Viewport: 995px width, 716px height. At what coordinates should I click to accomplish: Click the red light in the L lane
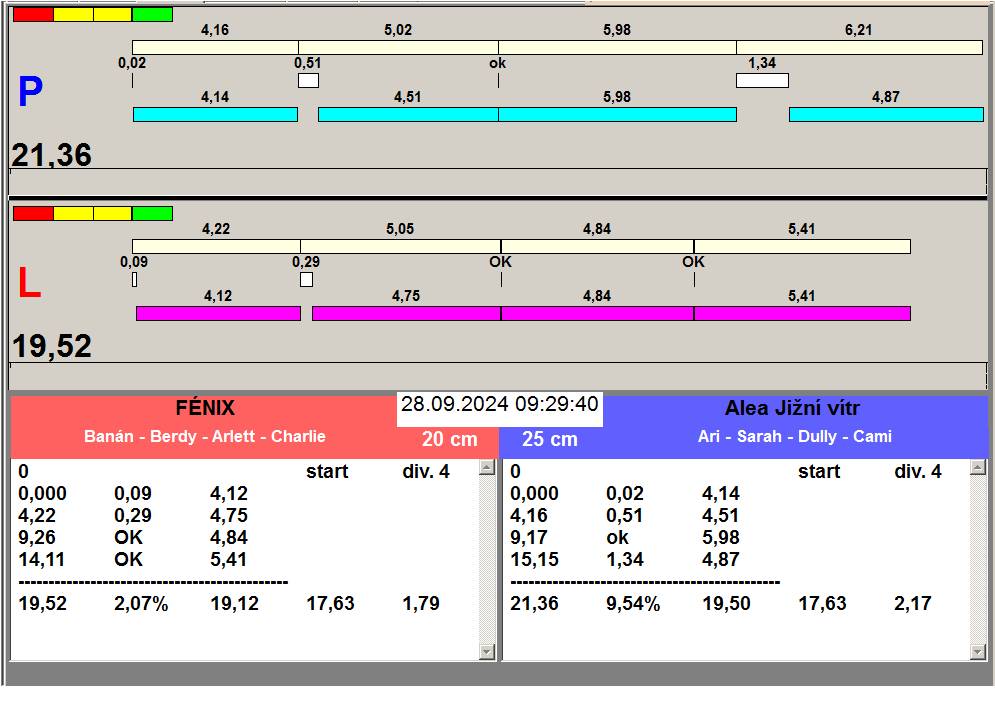click(32, 213)
